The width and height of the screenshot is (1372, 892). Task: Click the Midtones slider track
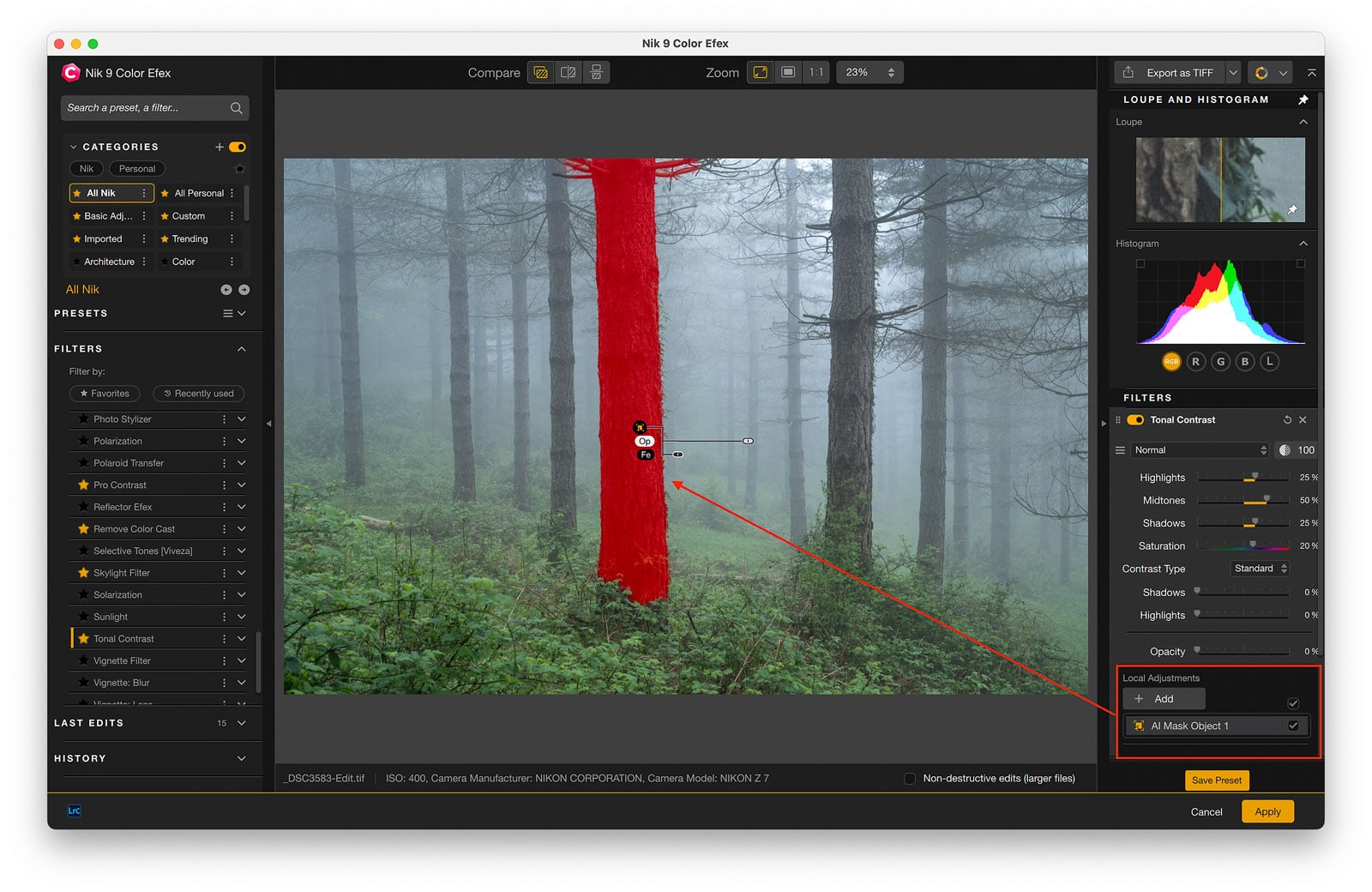point(1243,501)
